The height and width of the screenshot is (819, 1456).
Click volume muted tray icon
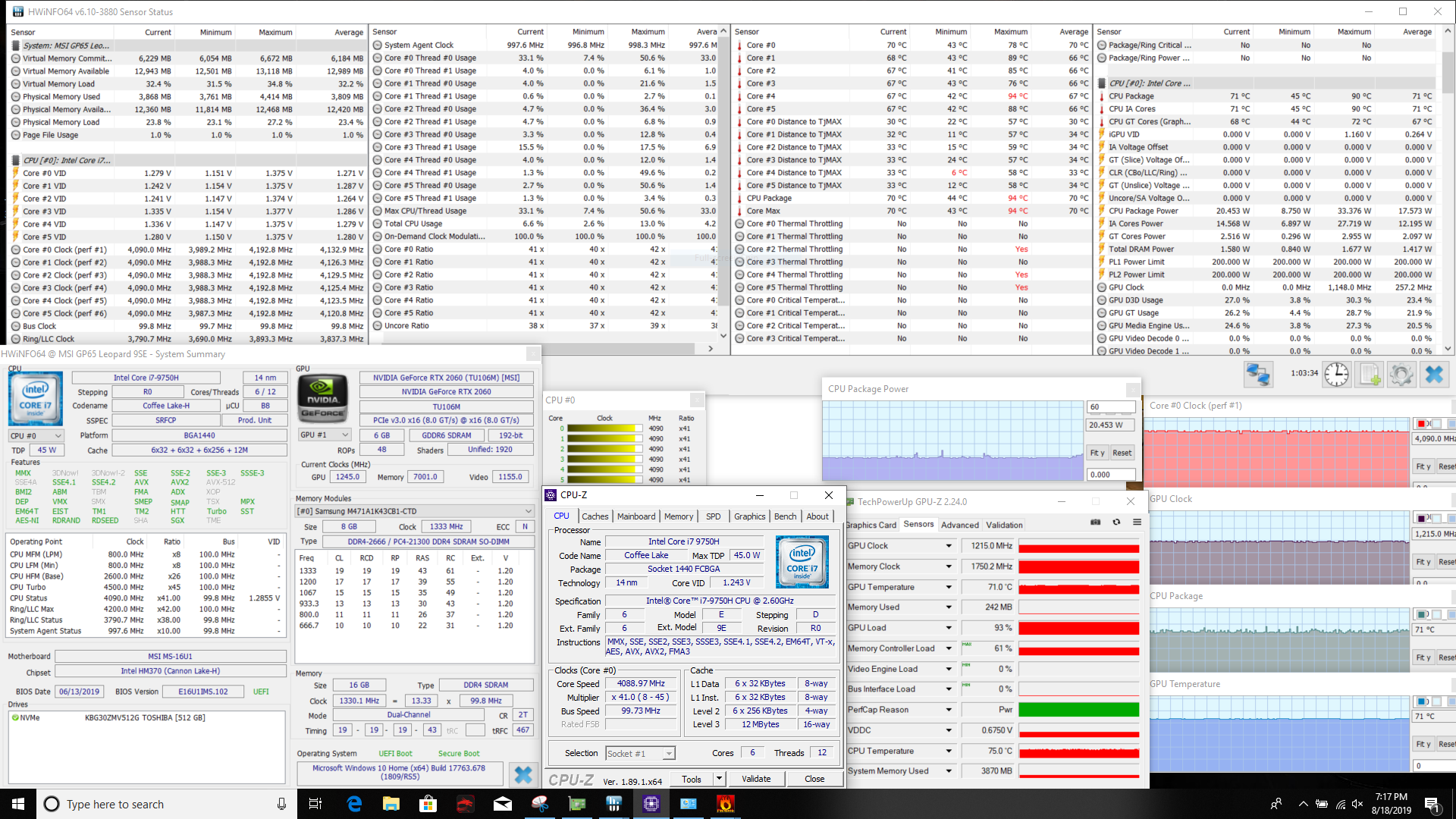pyautogui.click(x=1357, y=804)
